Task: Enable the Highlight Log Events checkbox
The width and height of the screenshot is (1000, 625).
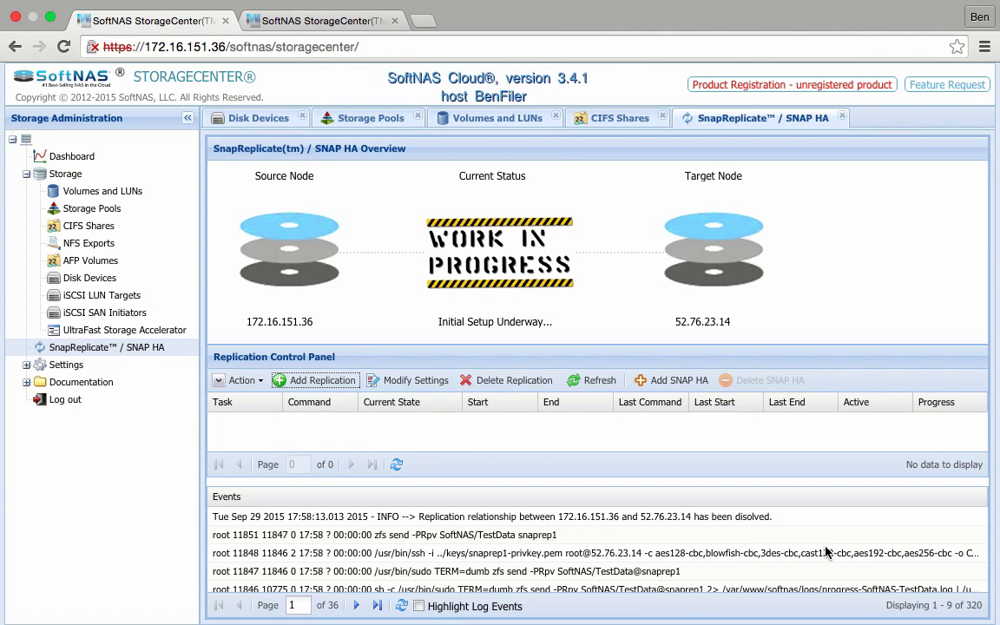Action: [418, 606]
